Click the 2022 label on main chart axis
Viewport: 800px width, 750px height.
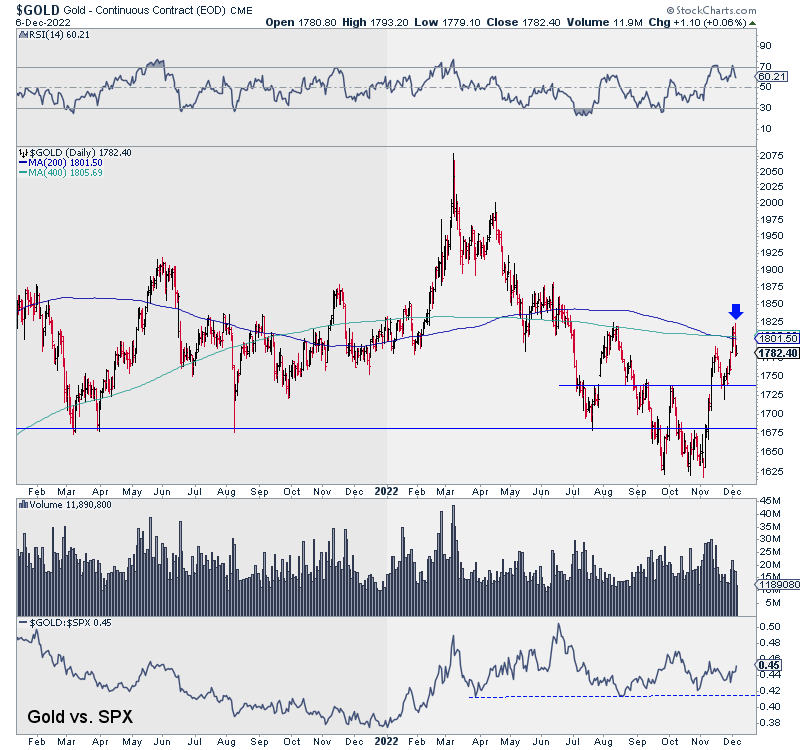click(386, 492)
